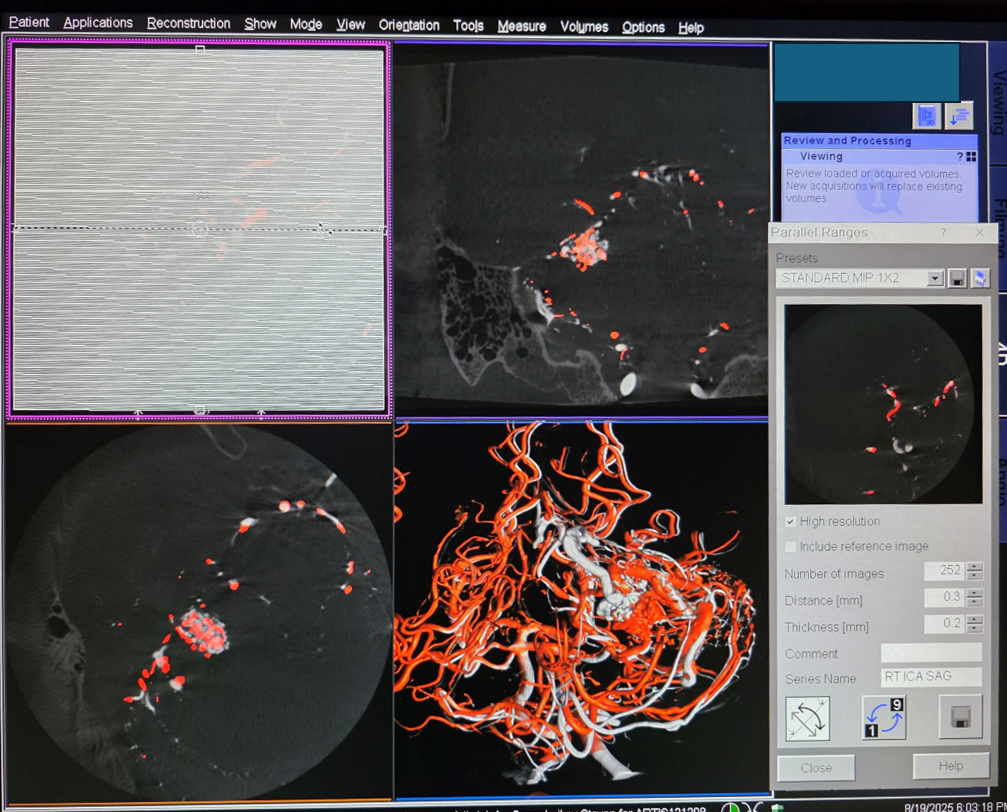Open the Reconstruction menu
This screenshot has width=1007, height=812.
coord(188,24)
